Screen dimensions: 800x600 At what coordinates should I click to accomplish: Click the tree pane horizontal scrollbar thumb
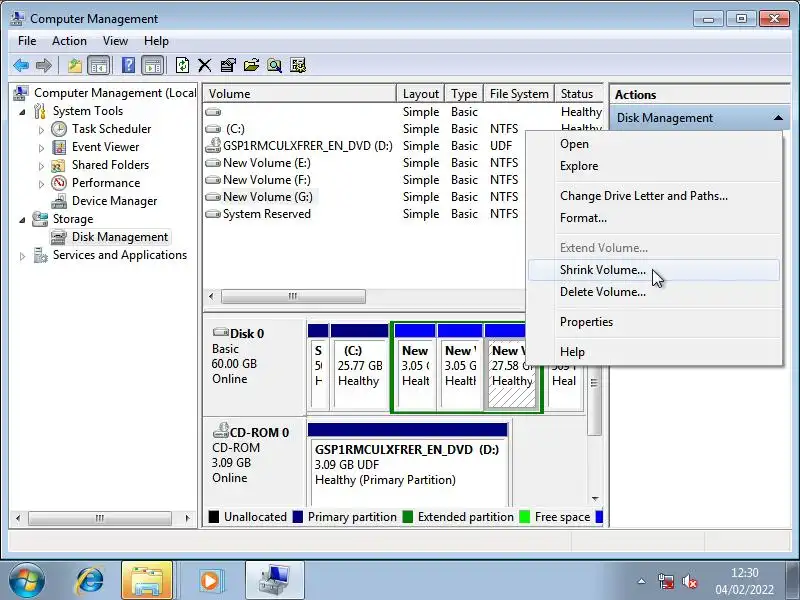(x=99, y=518)
